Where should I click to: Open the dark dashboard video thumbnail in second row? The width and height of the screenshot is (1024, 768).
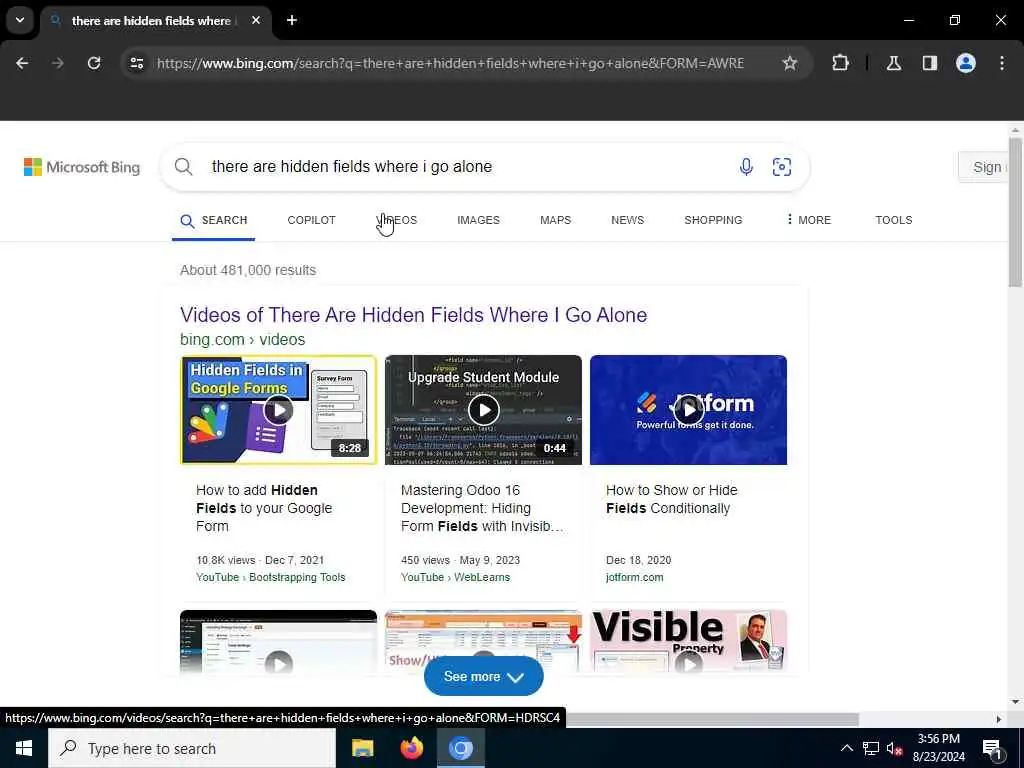pos(278,641)
